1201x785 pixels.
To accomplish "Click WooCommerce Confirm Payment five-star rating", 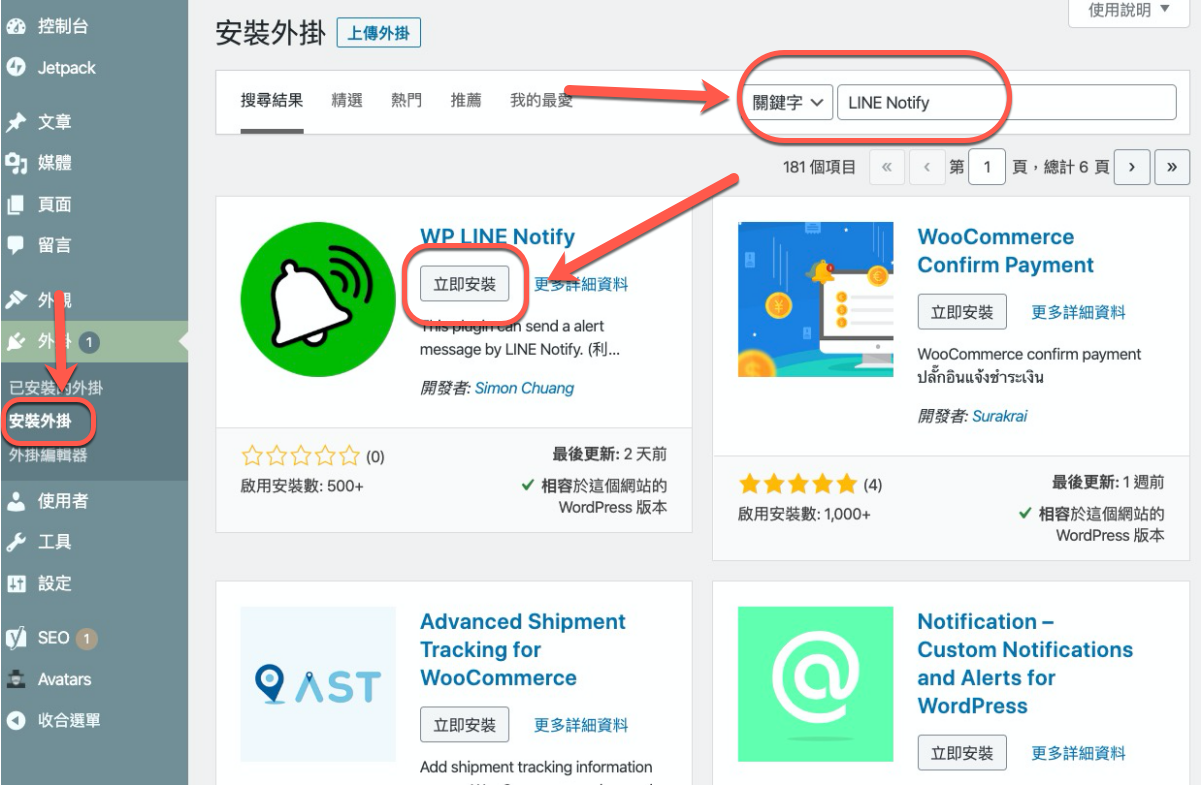I will click(798, 485).
